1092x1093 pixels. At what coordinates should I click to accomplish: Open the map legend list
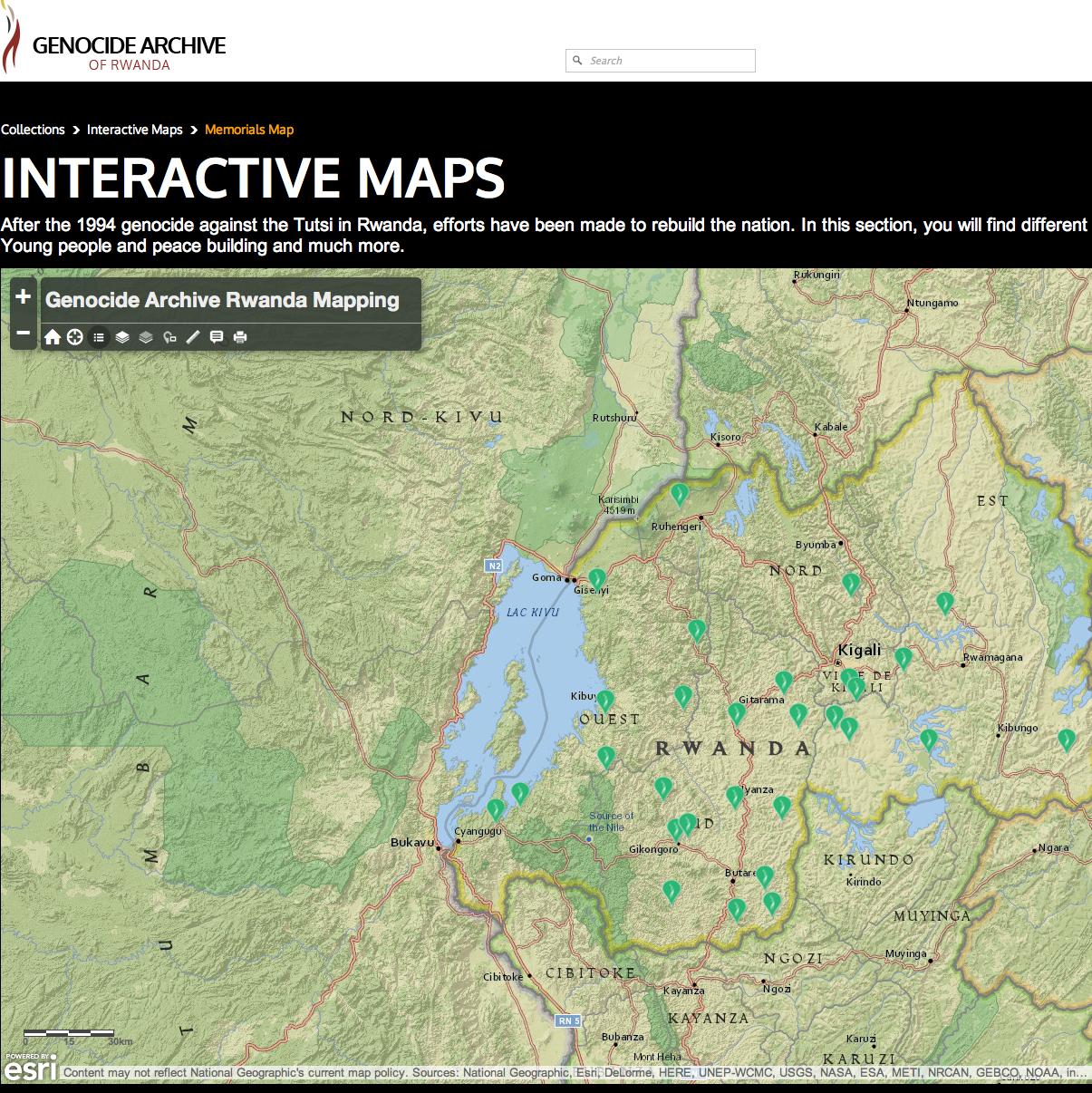tap(99, 337)
